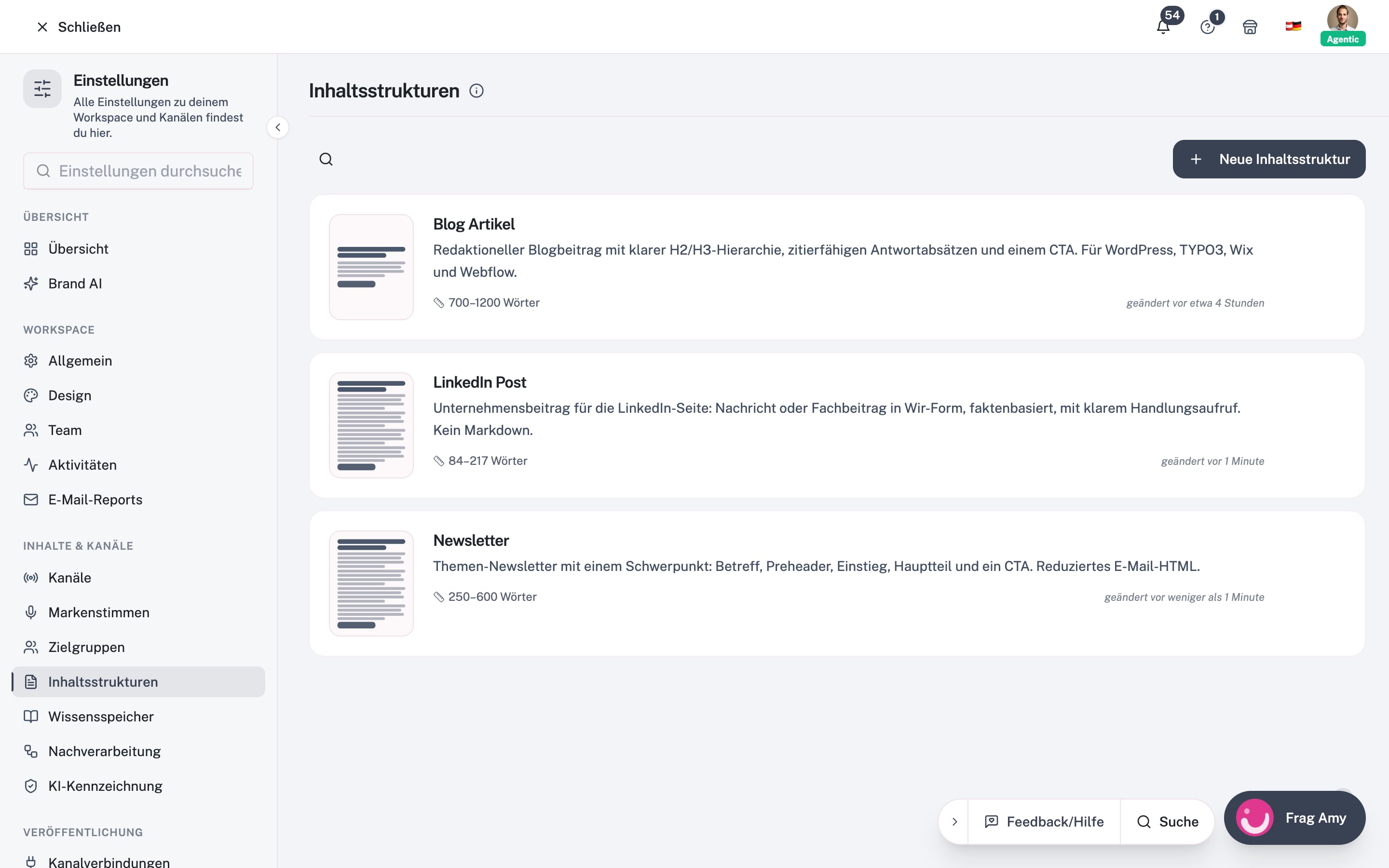Open Markenstimmen settings
1389x868 pixels.
pos(138,612)
